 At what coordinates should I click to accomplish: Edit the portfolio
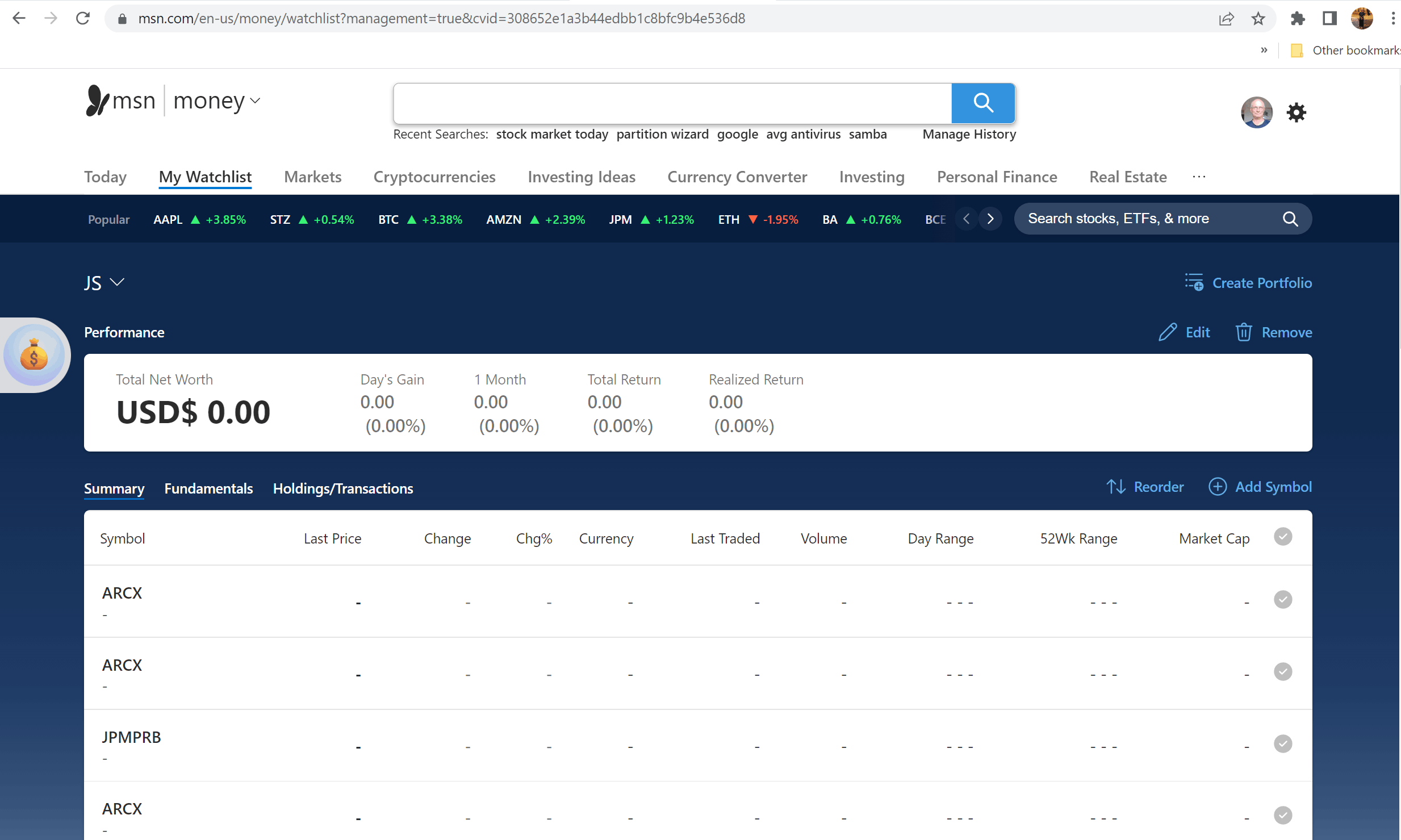click(1184, 332)
